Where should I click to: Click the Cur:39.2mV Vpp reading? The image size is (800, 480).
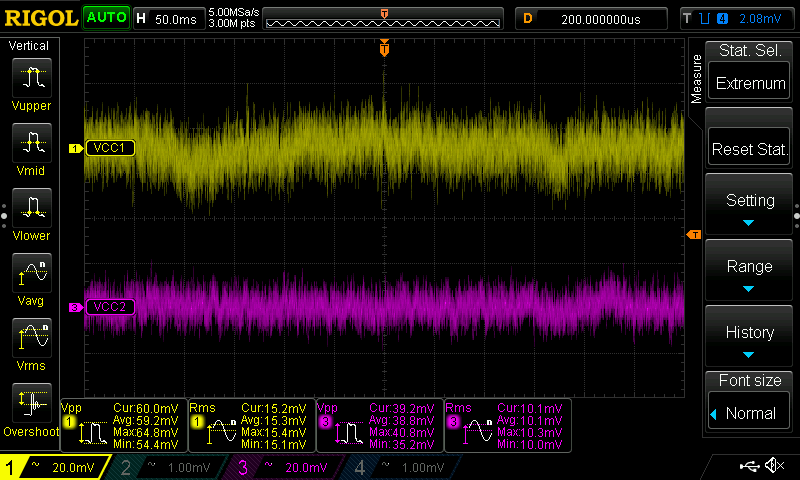coord(402,409)
